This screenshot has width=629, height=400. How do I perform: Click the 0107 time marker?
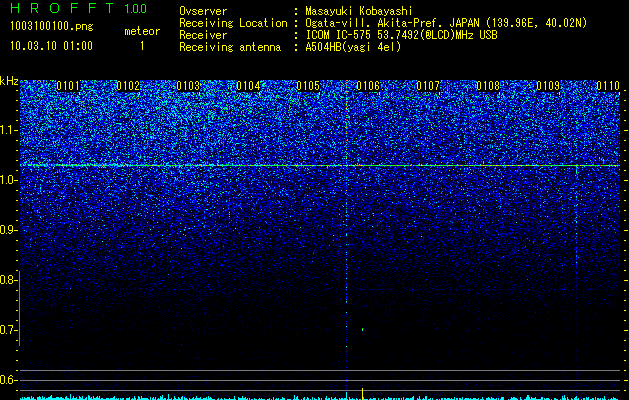pyautogui.click(x=428, y=86)
